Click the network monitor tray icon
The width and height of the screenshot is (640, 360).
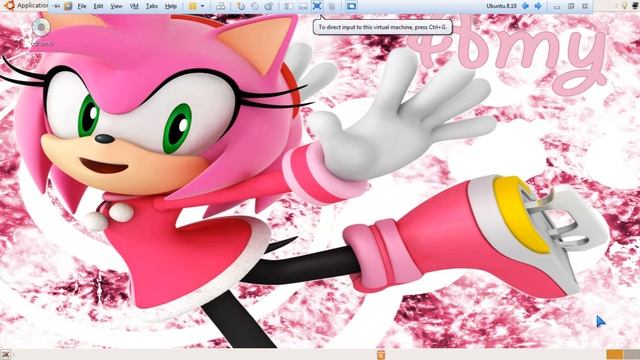pyautogui.click(x=636, y=6)
